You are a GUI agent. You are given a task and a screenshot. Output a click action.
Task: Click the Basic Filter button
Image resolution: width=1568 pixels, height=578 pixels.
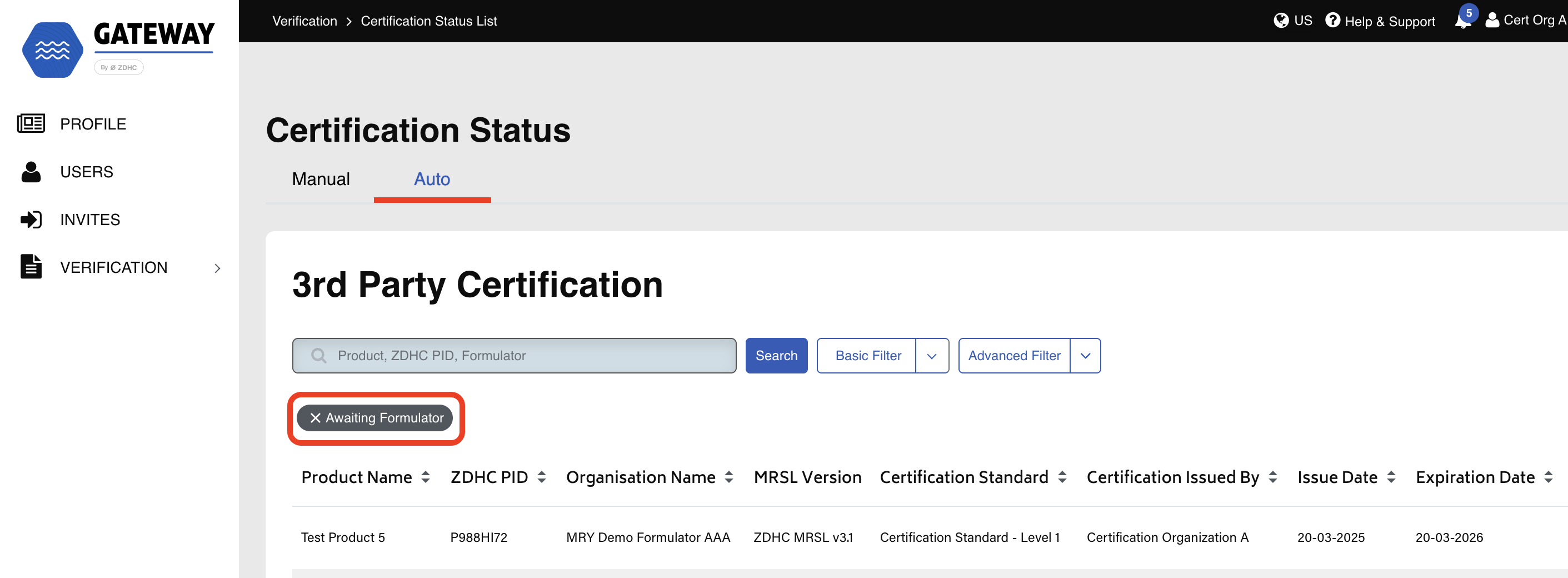(x=867, y=356)
